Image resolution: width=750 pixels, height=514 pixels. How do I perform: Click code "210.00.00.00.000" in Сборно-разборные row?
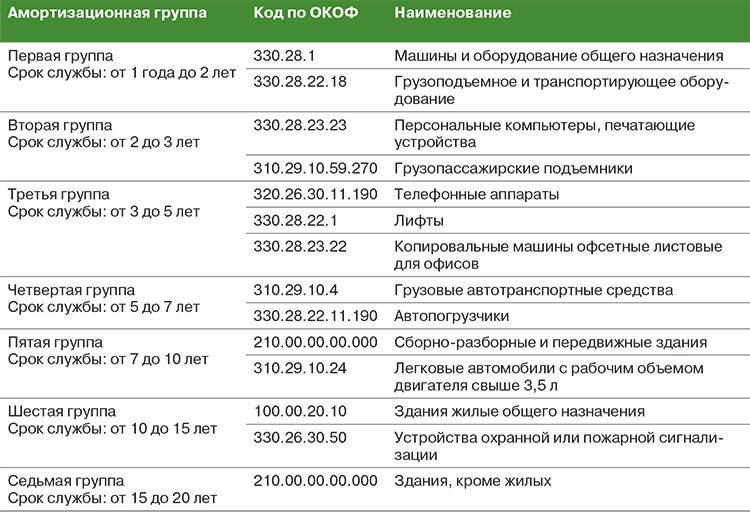click(x=315, y=342)
